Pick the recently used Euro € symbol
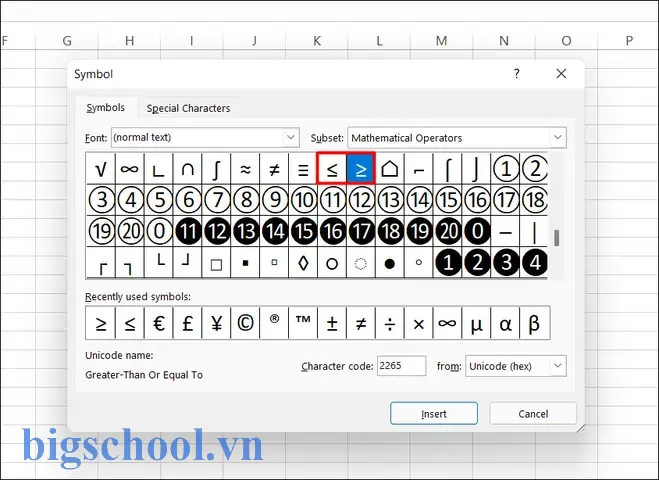The image size is (659, 480). (158, 323)
